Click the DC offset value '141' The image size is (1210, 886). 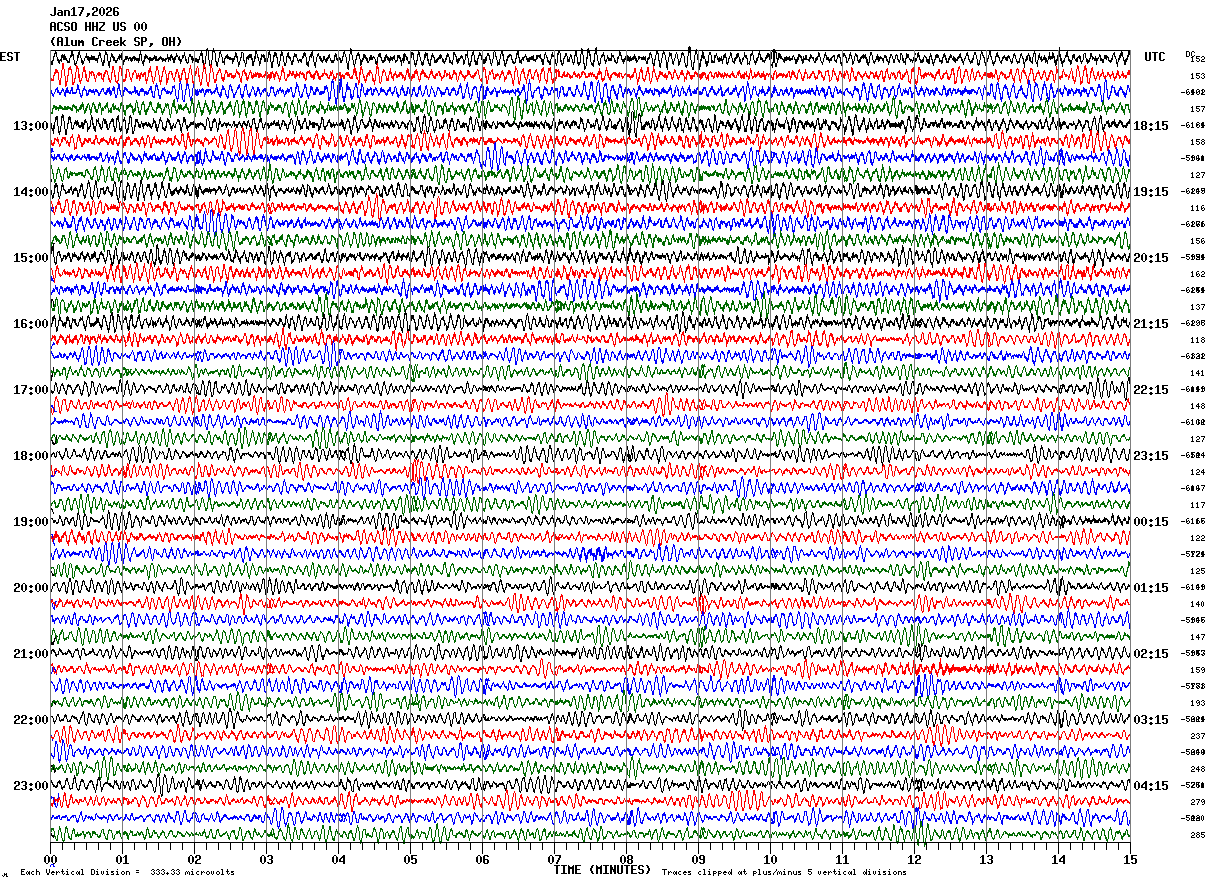click(x=1197, y=373)
